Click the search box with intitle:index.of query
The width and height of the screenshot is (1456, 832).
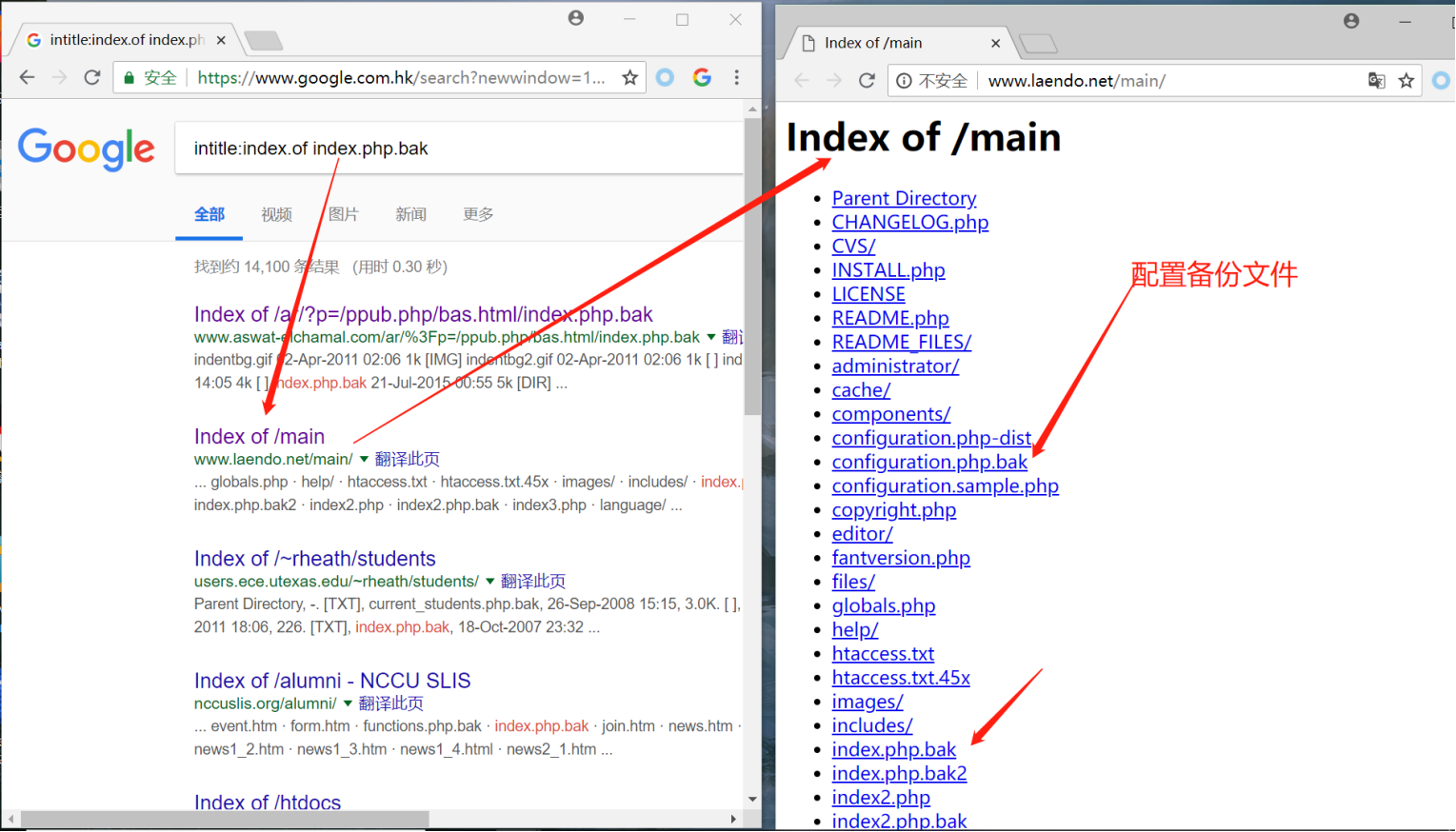(x=459, y=149)
